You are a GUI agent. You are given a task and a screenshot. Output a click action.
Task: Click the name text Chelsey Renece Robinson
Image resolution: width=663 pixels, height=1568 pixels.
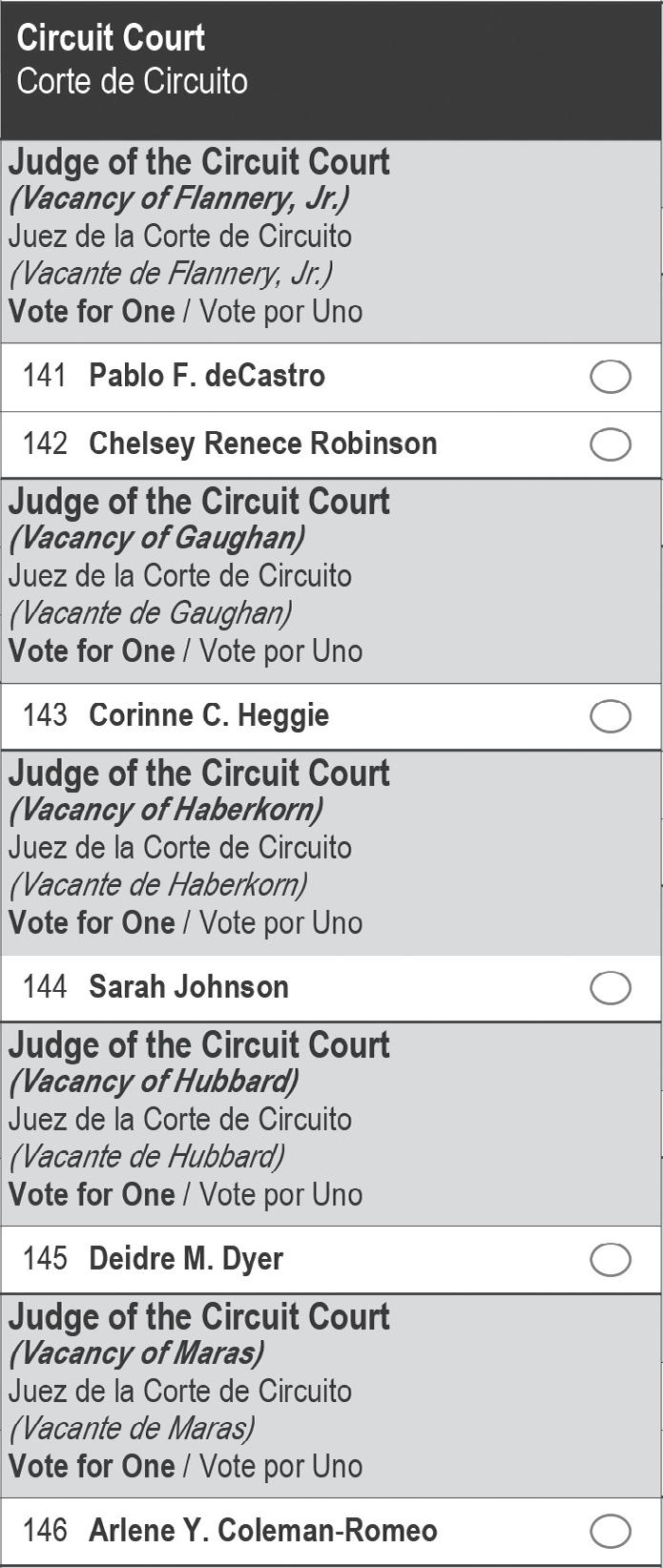click(262, 444)
